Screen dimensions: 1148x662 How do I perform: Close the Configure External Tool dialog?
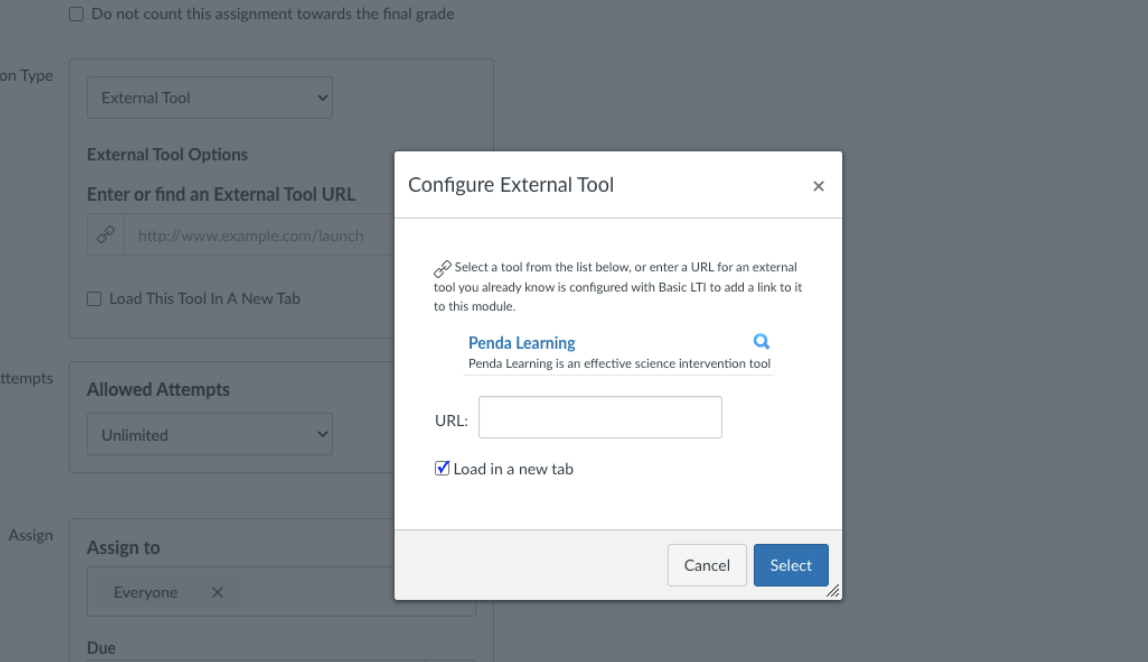pyautogui.click(x=819, y=186)
